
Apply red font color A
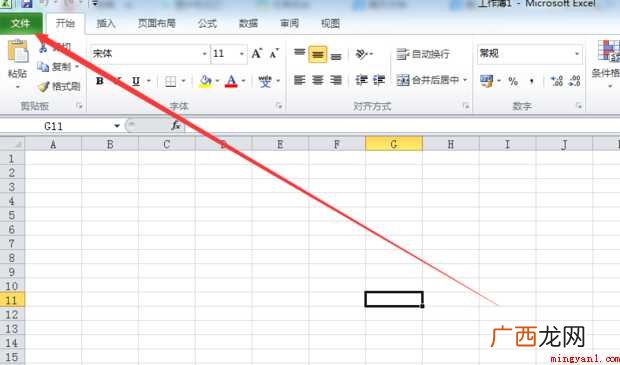(231, 81)
